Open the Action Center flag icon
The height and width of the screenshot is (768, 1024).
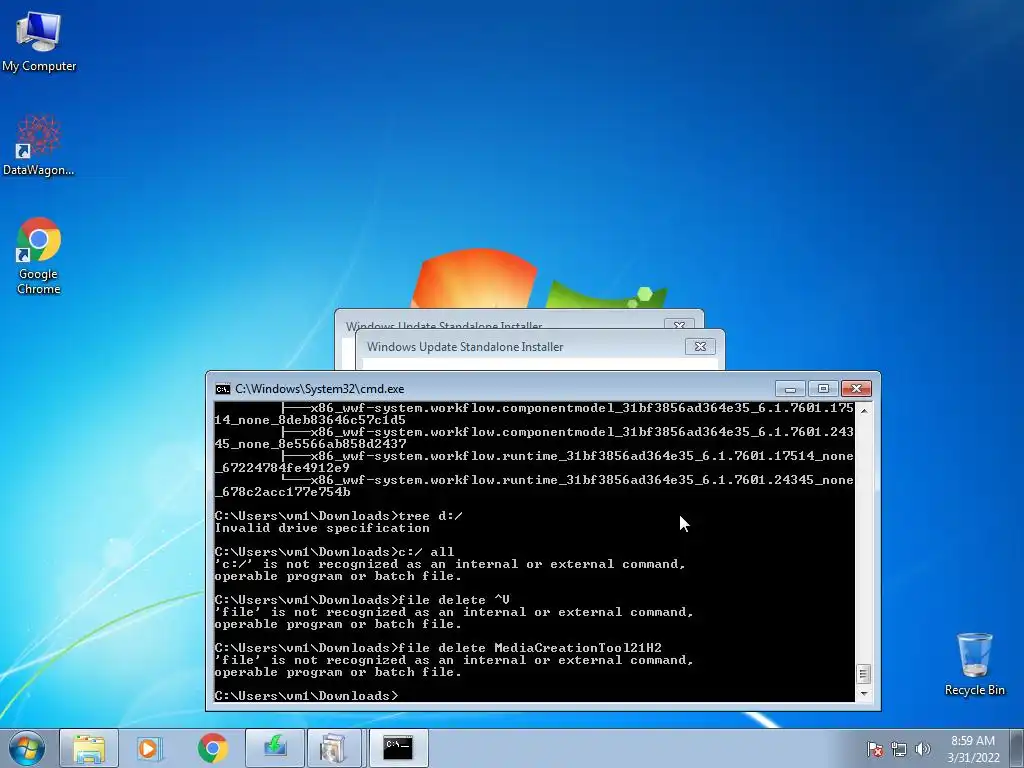tap(874, 749)
